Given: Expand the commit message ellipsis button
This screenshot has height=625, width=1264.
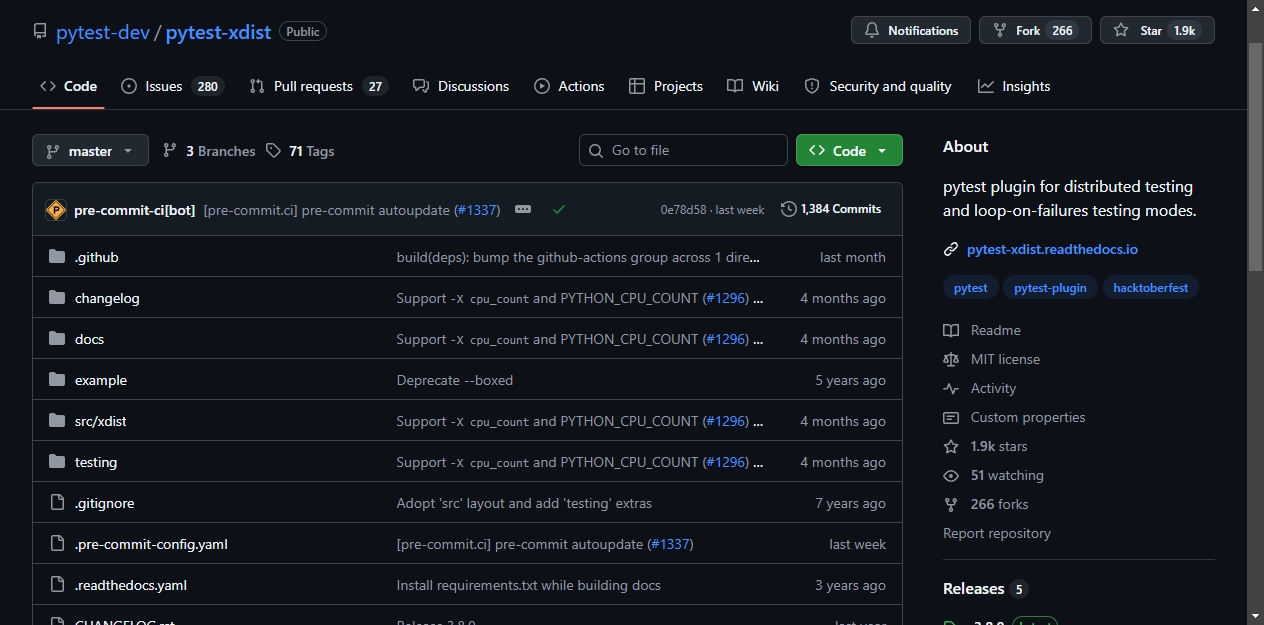Looking at the screenshot, I should click(x=523, y=209).
